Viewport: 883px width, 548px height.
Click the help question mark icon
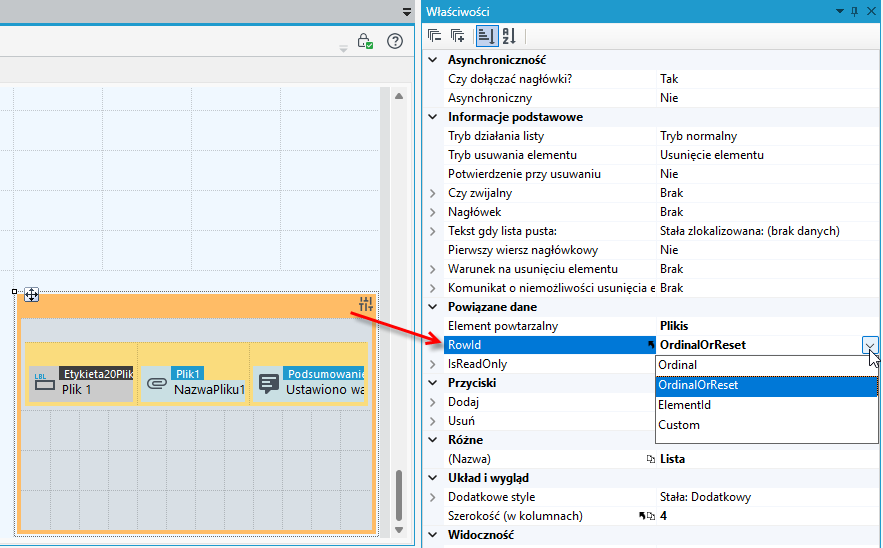pos(395,41)
